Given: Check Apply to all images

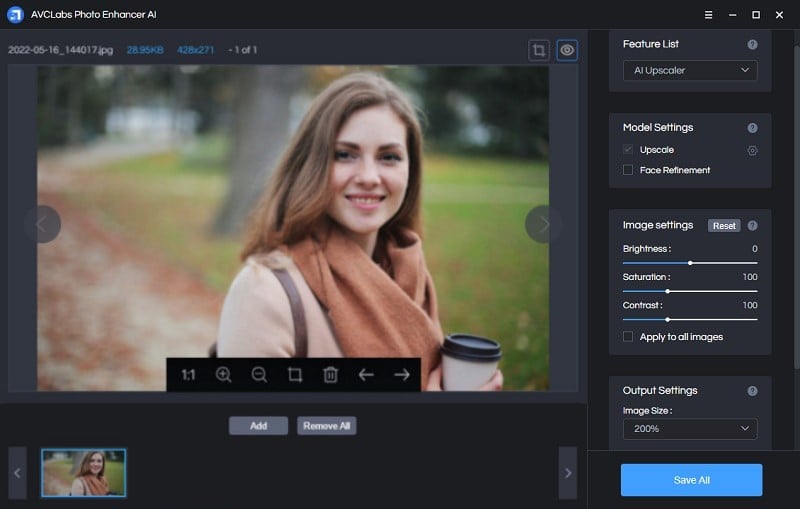Looking at the screenshot, I should point(628,337).
